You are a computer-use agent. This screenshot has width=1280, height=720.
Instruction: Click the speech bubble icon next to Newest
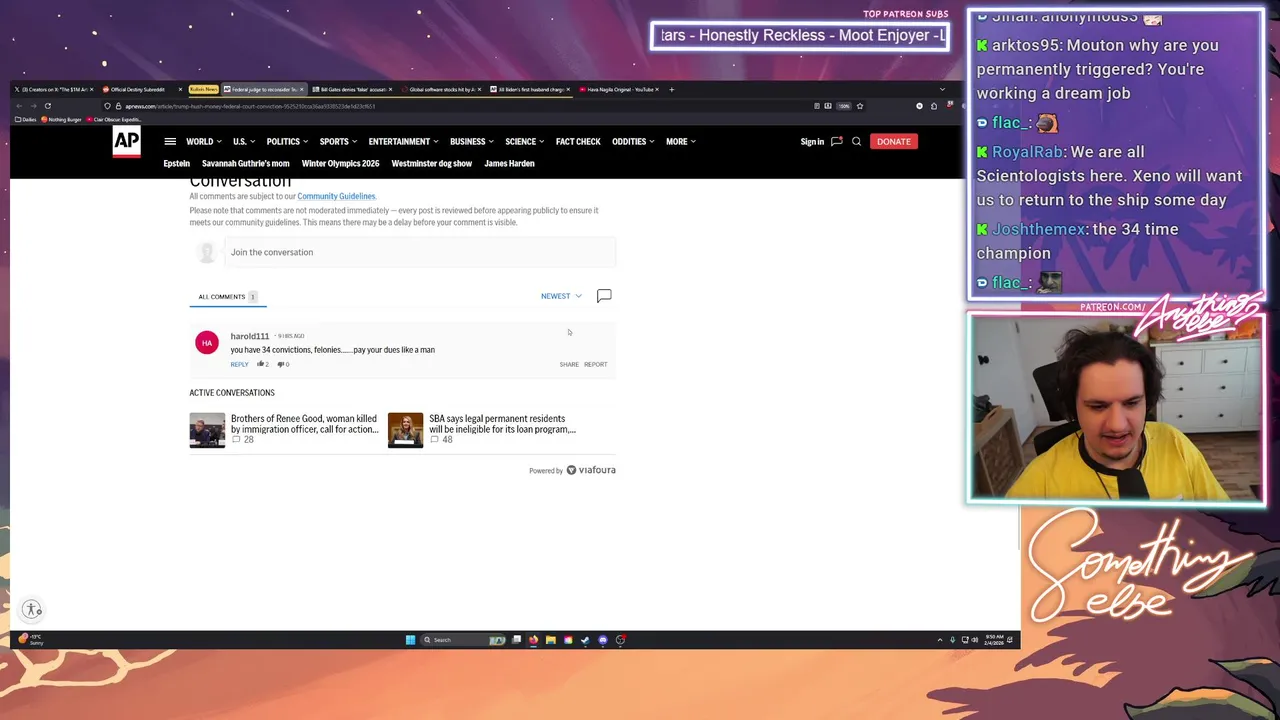[604, 296]
